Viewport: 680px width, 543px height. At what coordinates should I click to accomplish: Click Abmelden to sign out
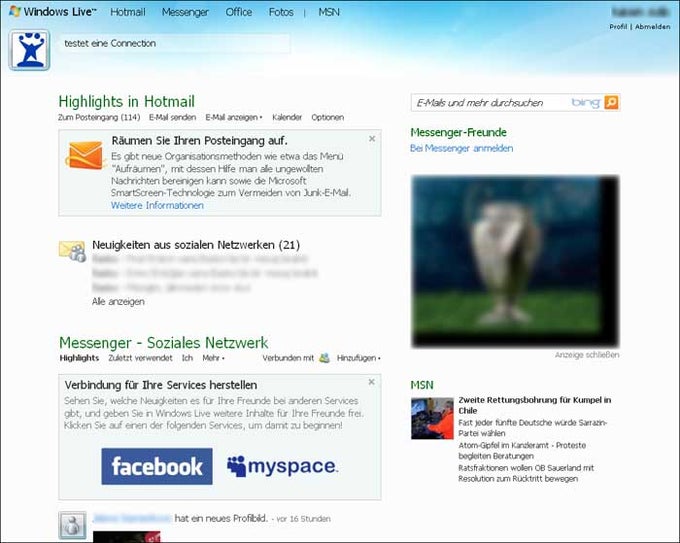(x=653, y=26)
